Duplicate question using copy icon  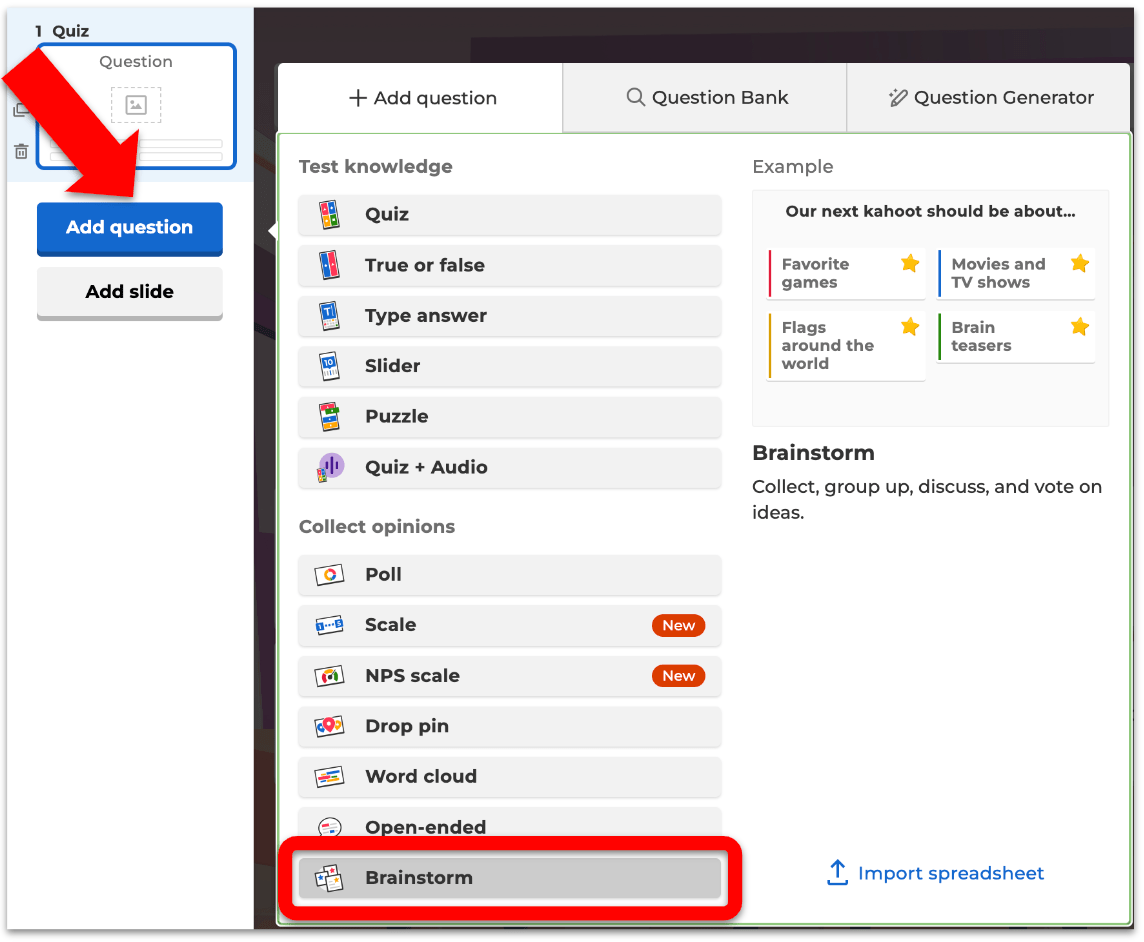(20, 110)
